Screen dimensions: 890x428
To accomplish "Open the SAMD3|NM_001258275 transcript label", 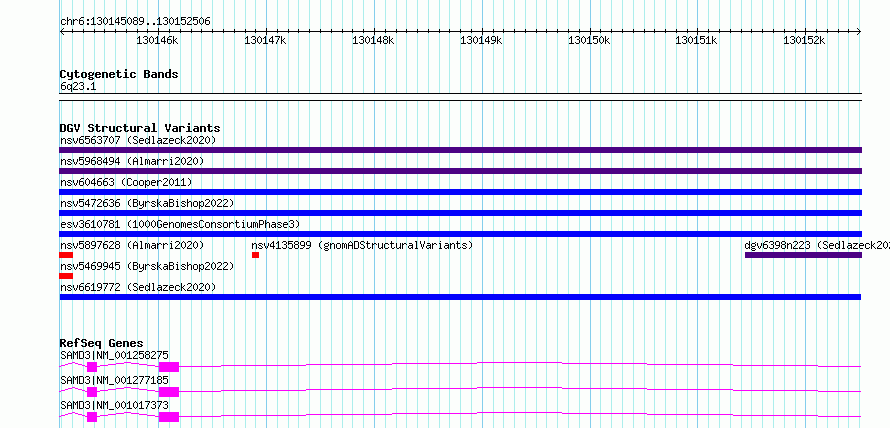I will [x=114, y=355].
